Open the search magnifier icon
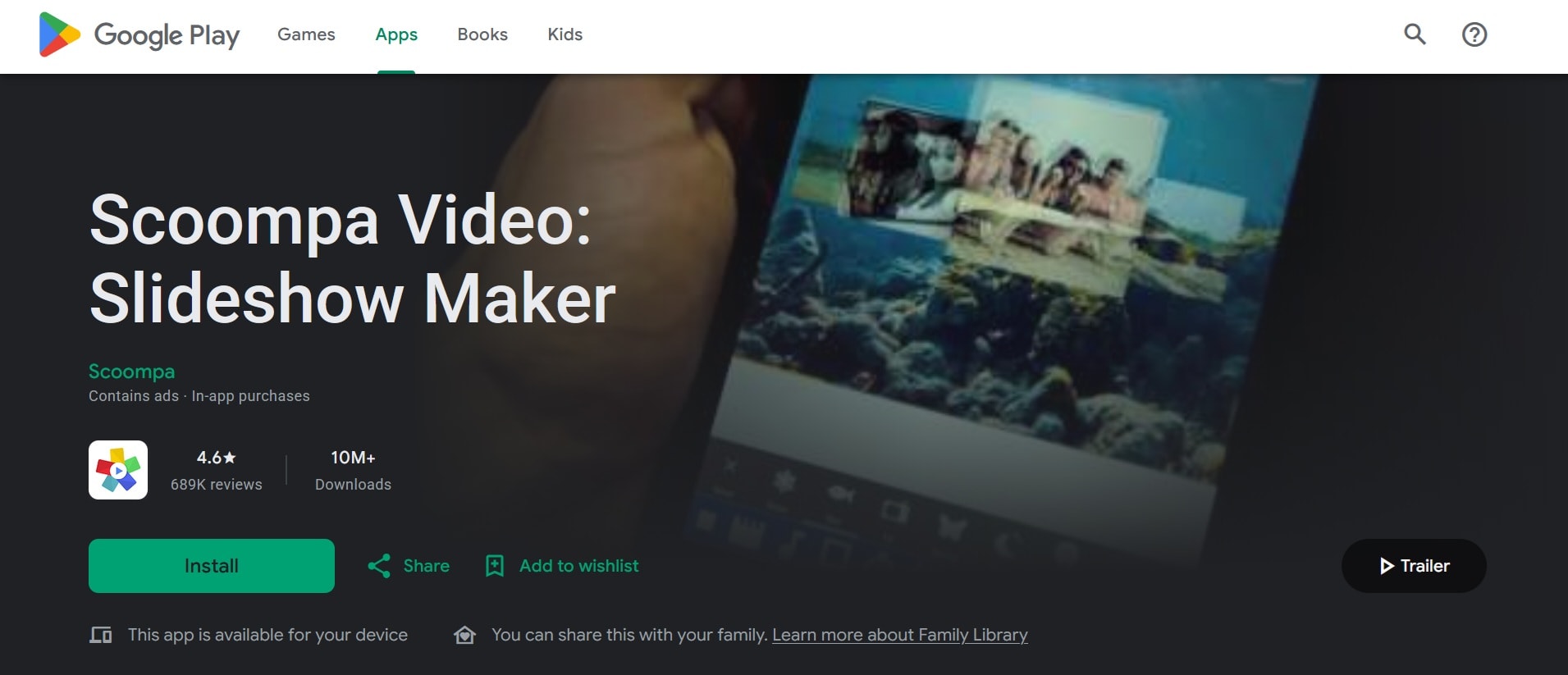1568x675 pixels. coord(1415,34)
